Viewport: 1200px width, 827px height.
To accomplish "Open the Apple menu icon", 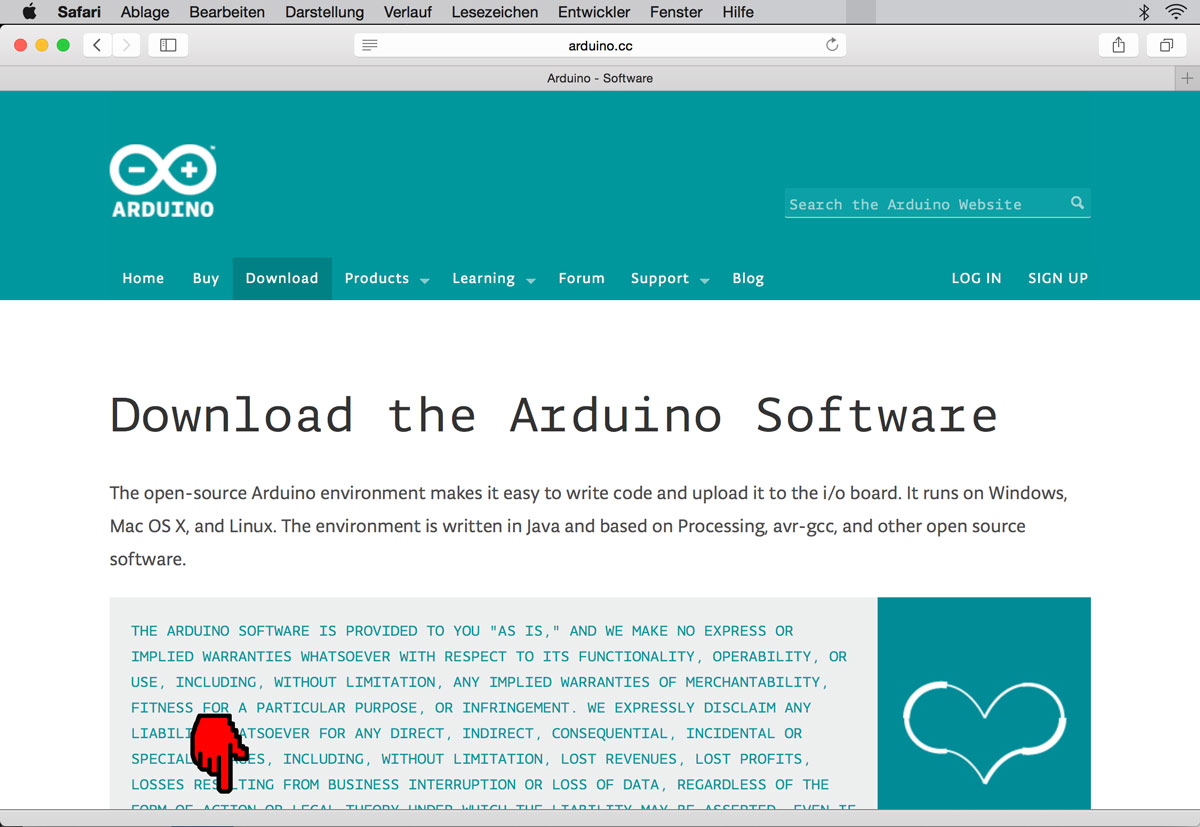I will 29,12.
